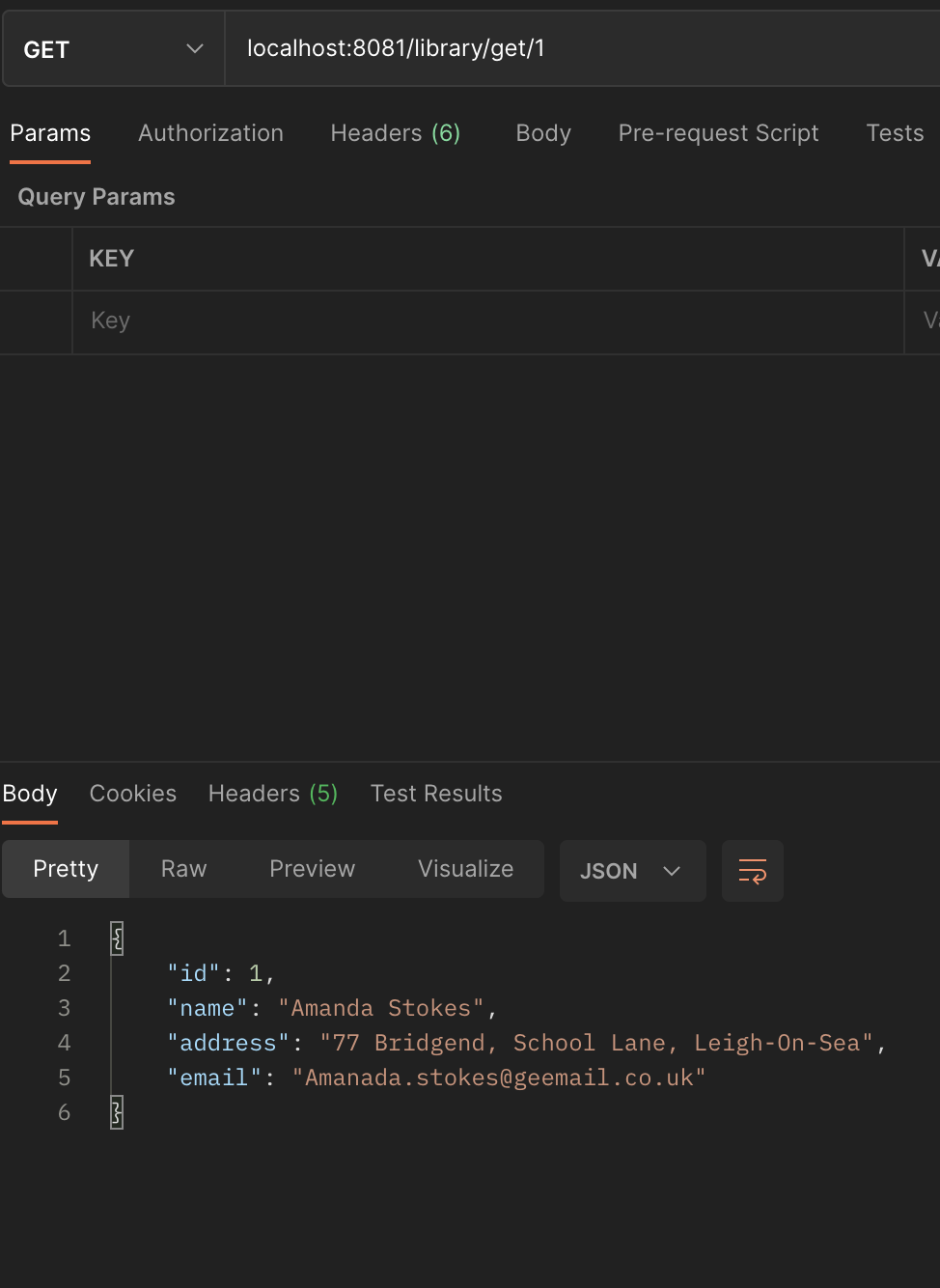Image resolution: width=940 pixels, height=1288 pixels.
Task: Click the KEY column header
Action: [111, 259]
